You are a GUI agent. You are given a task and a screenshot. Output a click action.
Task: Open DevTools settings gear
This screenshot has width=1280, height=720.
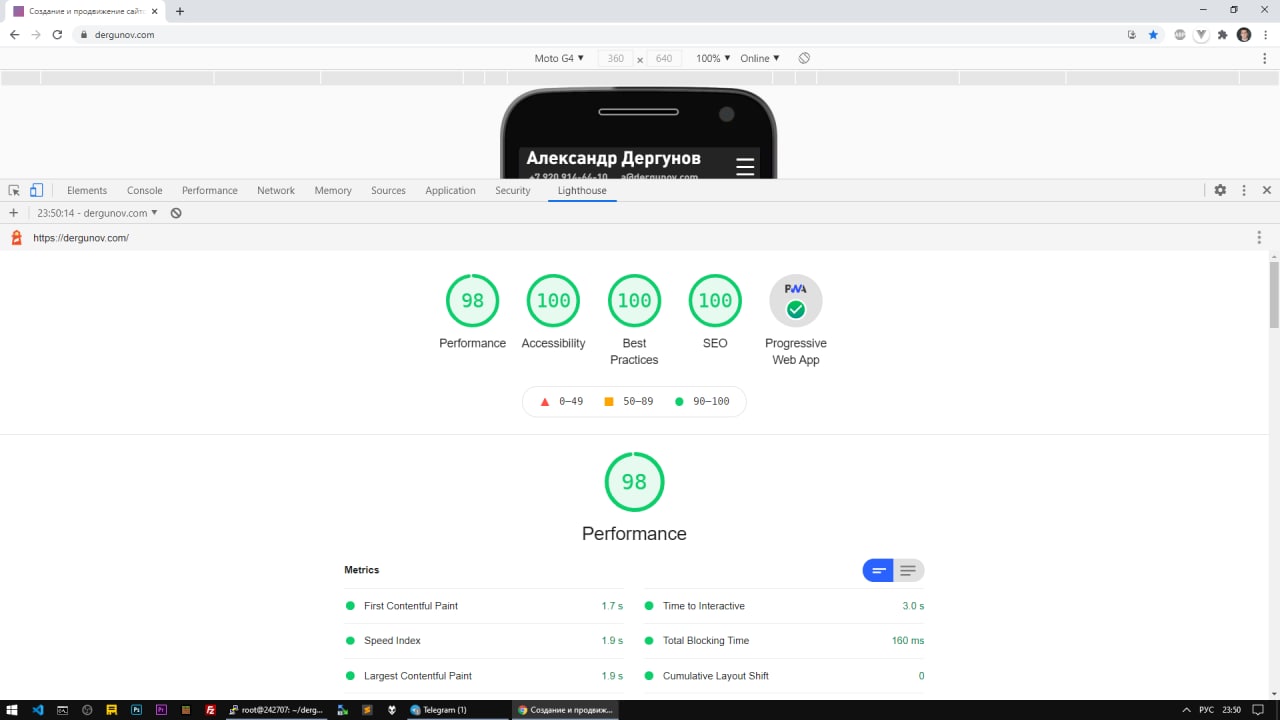1220,190
